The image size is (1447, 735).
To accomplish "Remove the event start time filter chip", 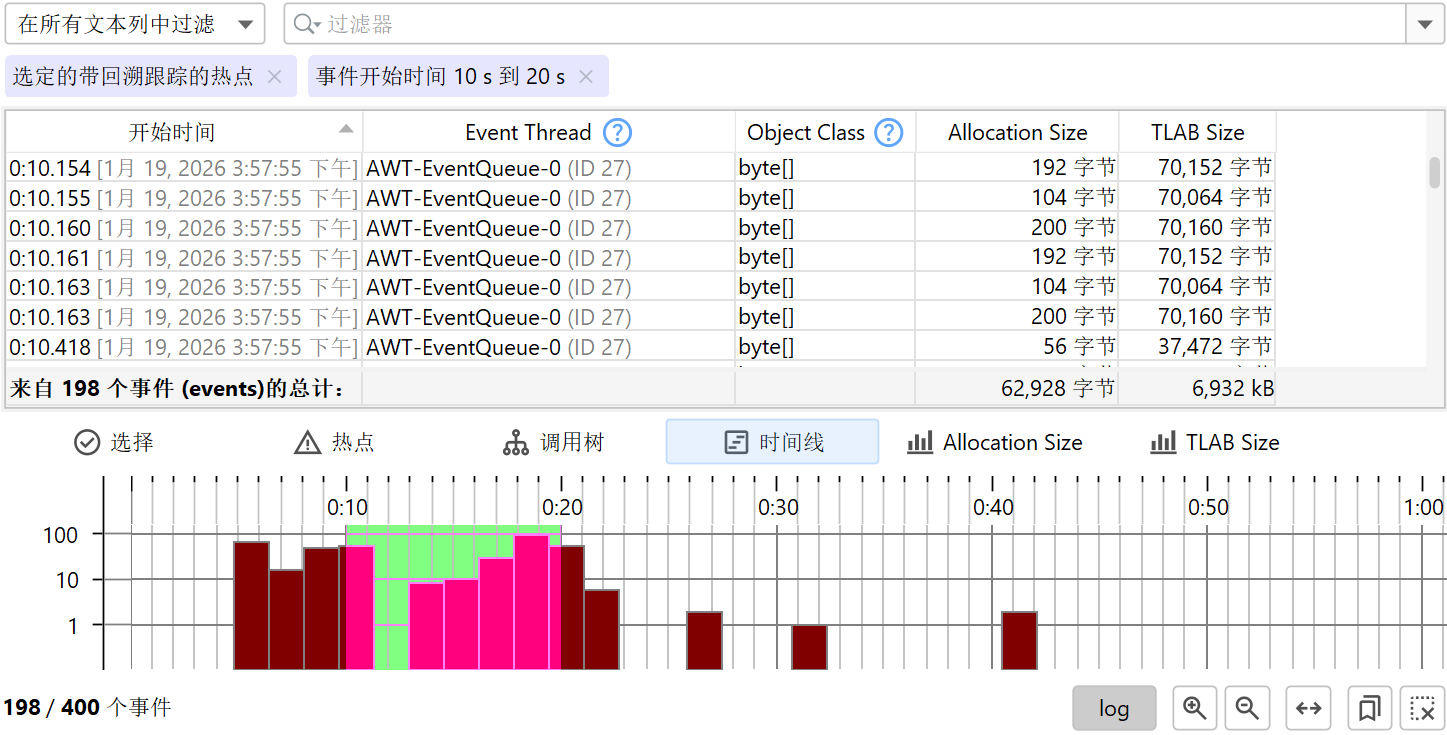I will [586, 77].
